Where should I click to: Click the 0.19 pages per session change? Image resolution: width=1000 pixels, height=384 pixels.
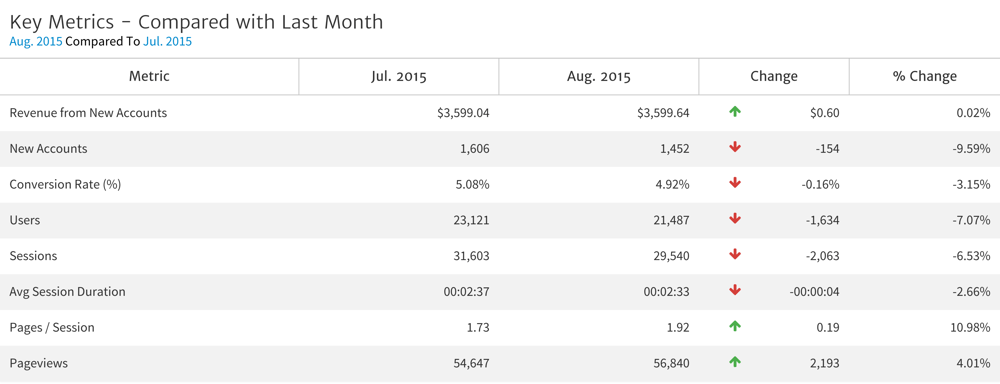coord(829,327)
